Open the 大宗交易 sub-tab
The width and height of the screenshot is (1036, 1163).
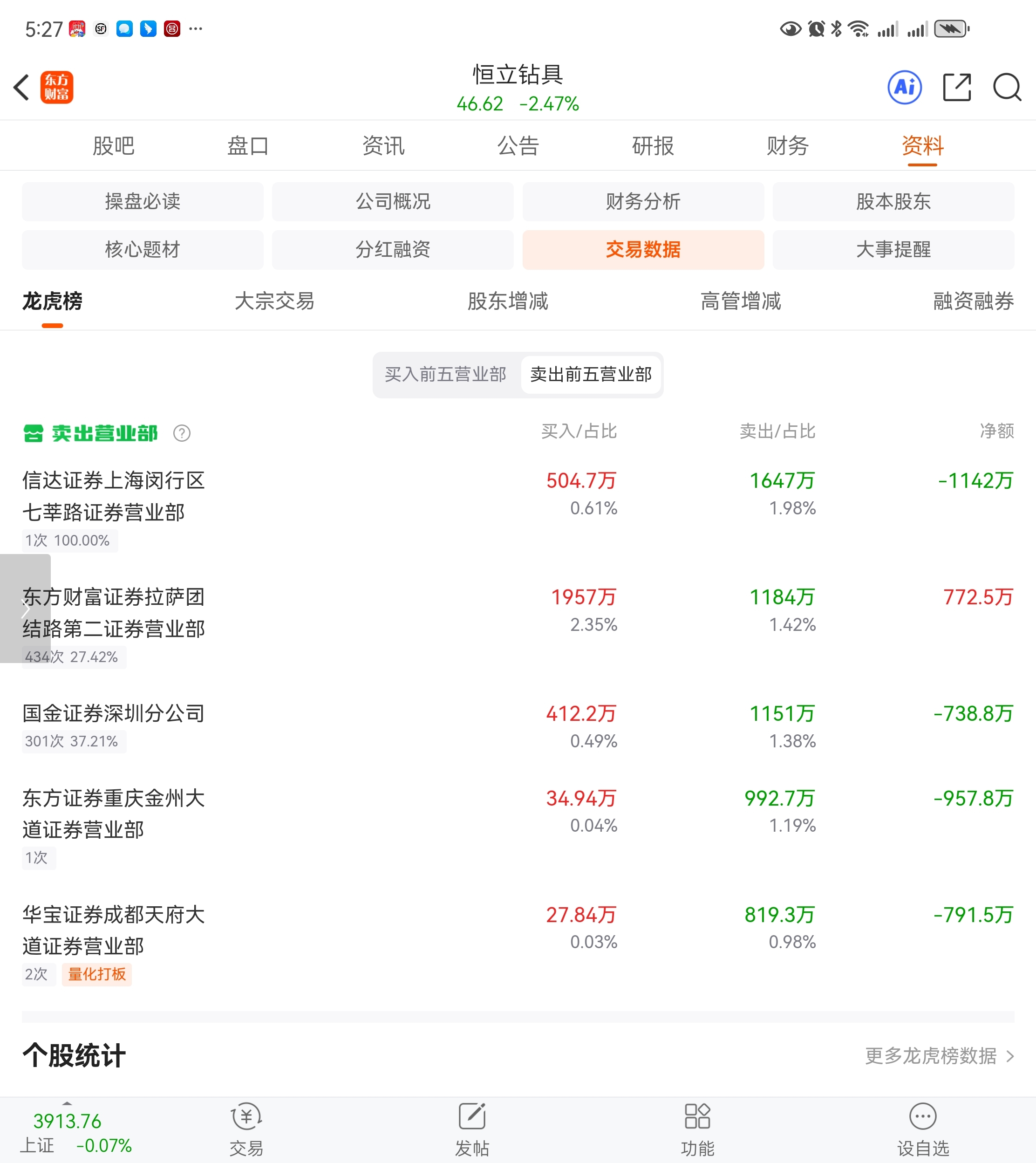click(x=274, y=301)
